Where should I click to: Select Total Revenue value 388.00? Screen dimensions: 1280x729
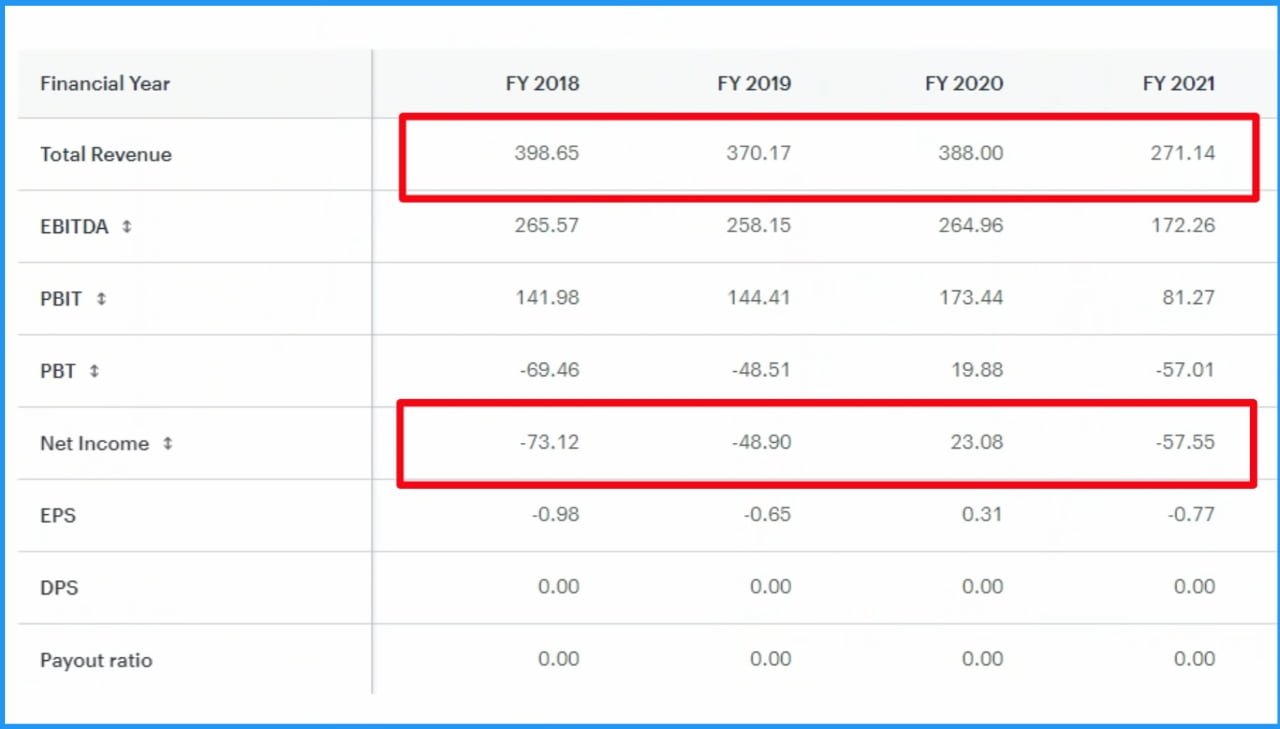click(970, 154)
